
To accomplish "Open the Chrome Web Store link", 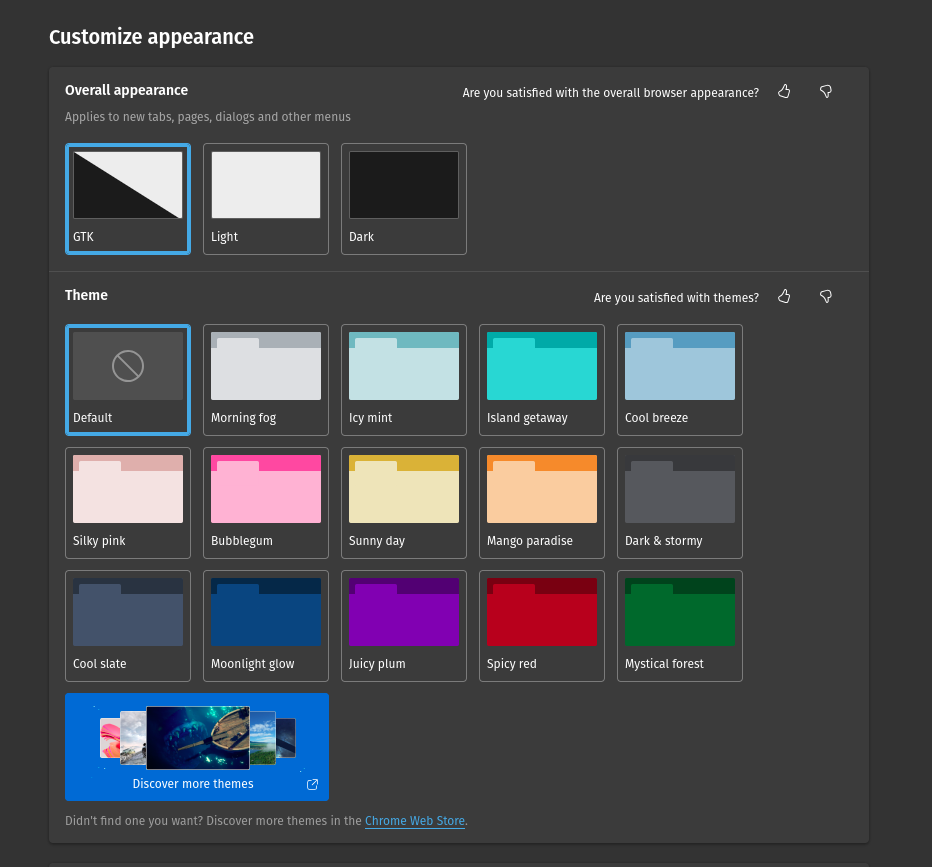I will 414,821.
